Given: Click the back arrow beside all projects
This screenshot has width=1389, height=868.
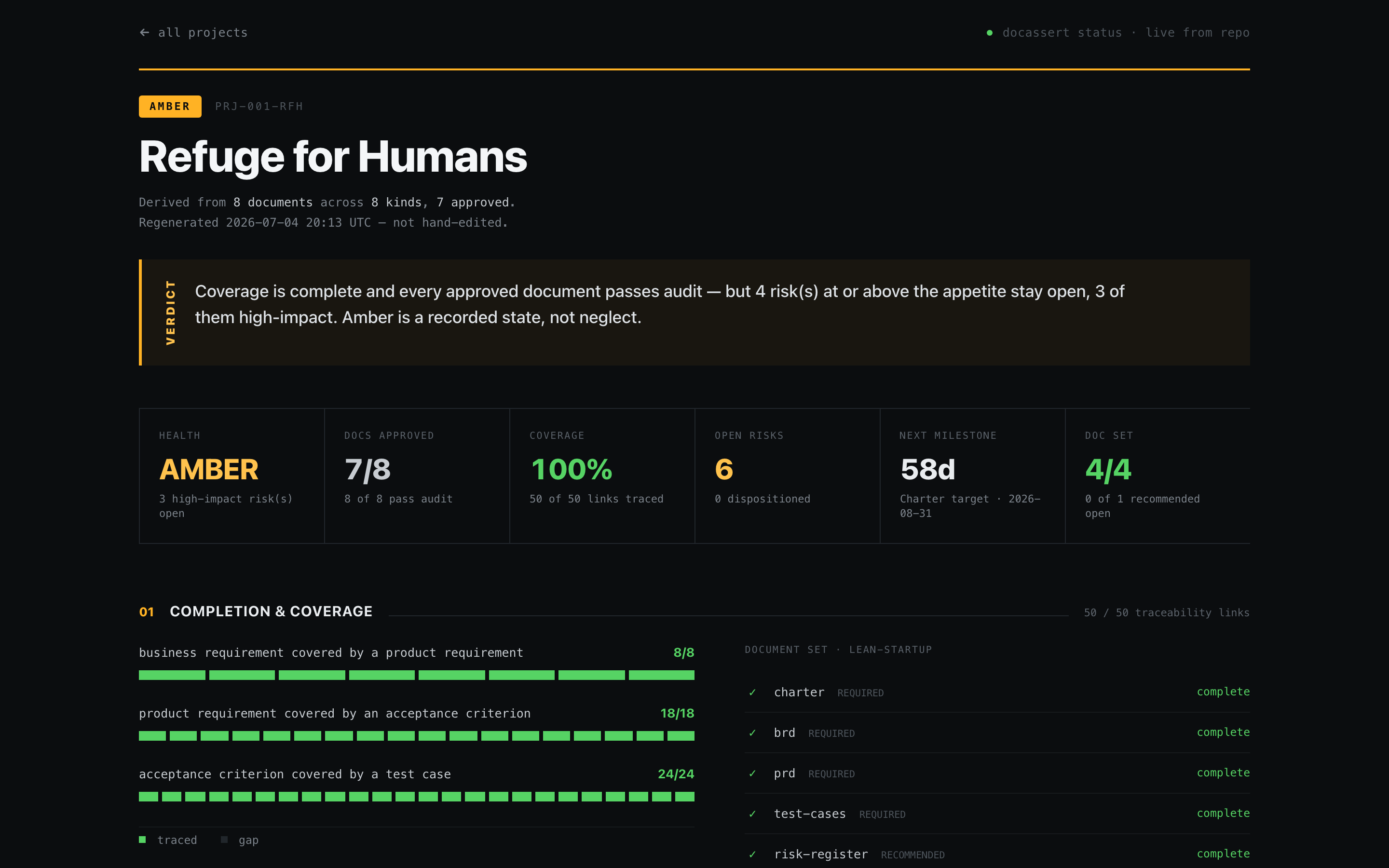Looking at the screenshot, I should (x=145, y=33).
